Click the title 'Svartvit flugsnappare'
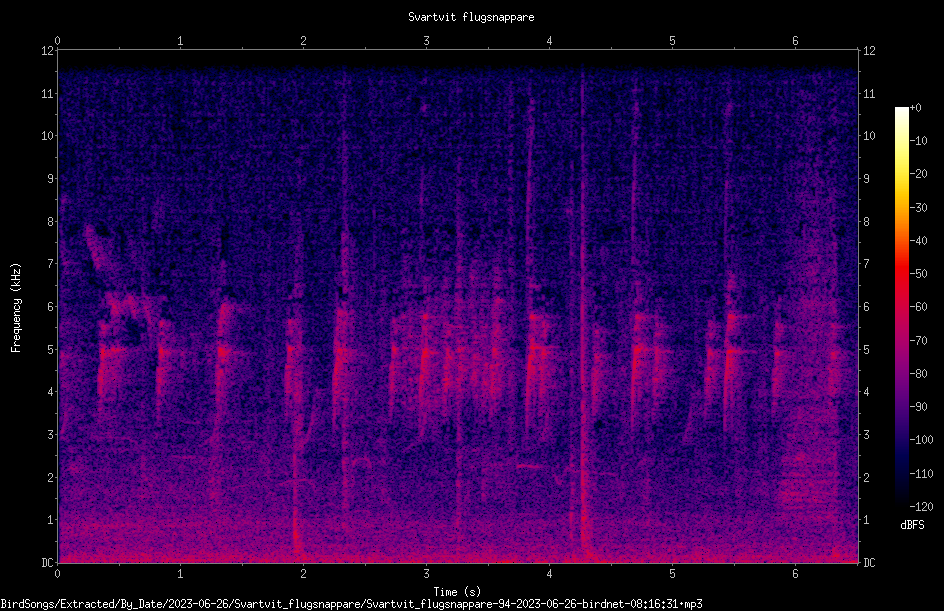This screenshot has width=944, height=611. tap(471, 17)
